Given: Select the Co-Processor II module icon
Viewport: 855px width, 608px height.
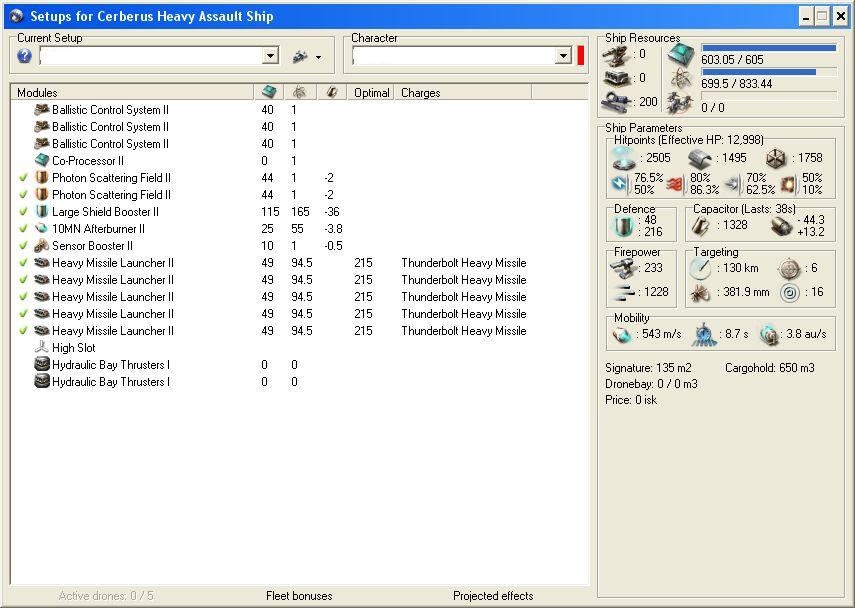Looking at the screenshot, I should [x=42, y=160].
